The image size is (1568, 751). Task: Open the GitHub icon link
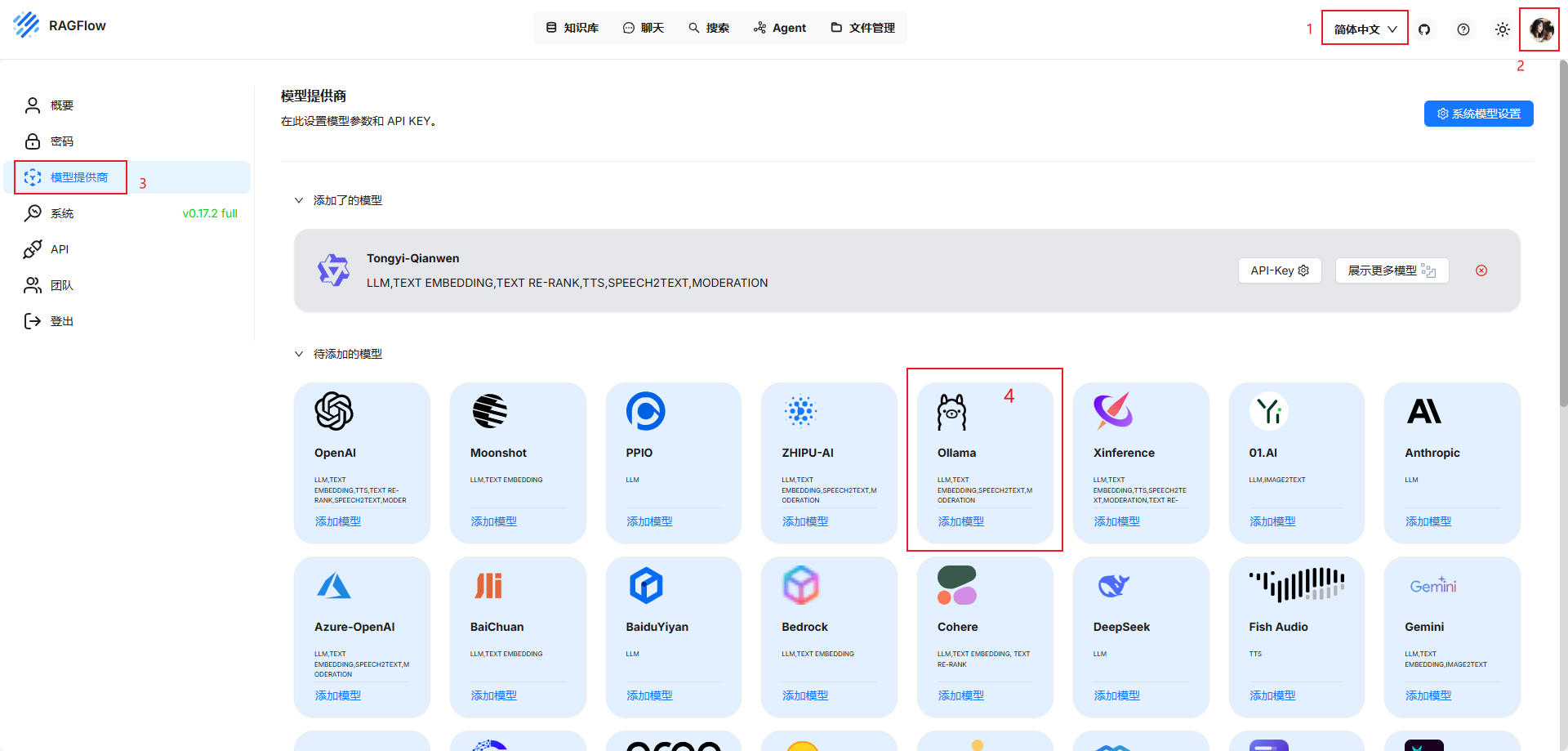point(1424,29)
